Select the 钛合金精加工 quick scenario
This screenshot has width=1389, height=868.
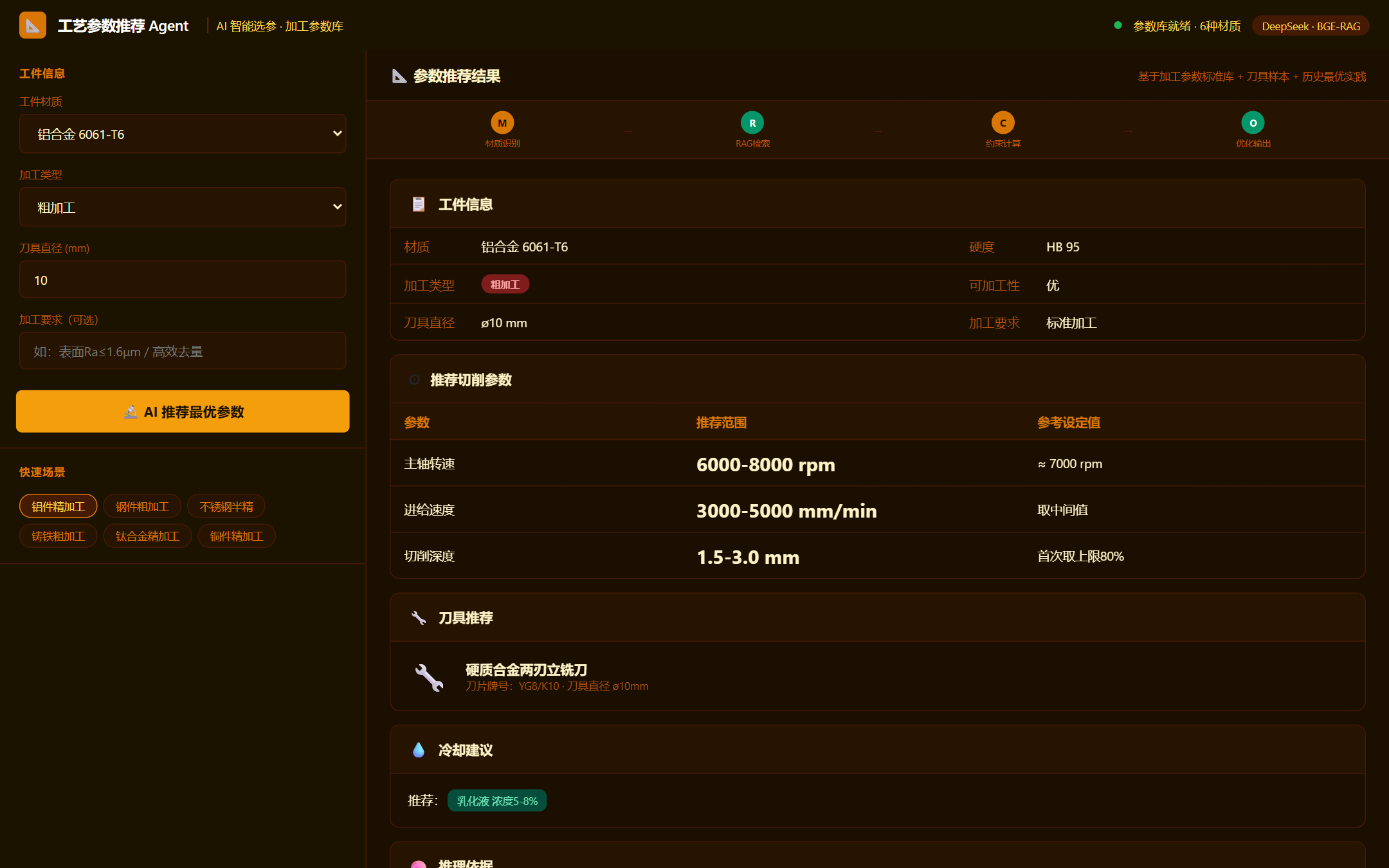(147, 536)
